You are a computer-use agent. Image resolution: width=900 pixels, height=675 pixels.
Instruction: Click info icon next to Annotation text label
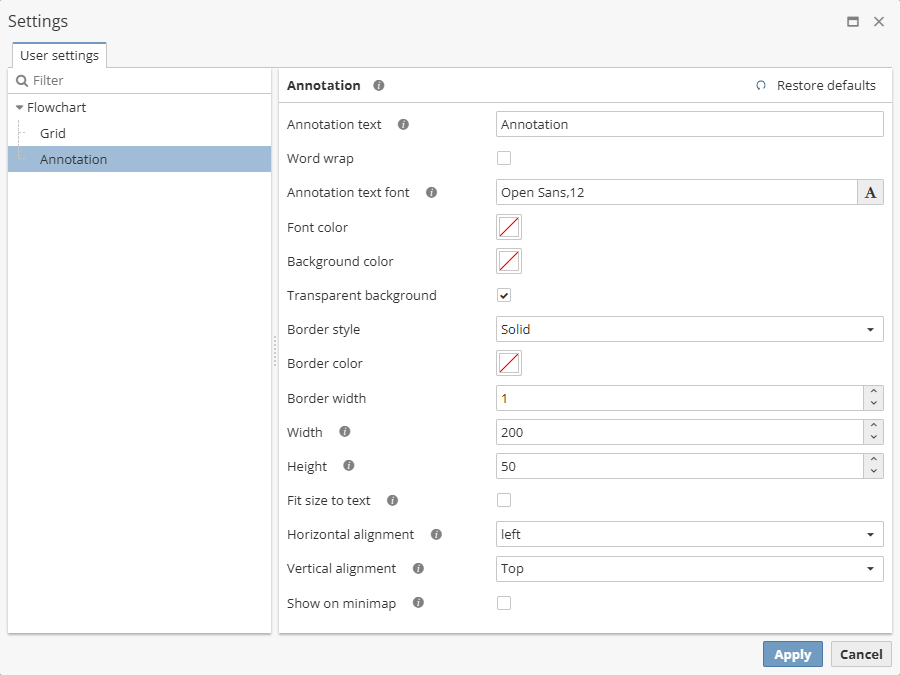pyautogui.click(x=403, y=125)
